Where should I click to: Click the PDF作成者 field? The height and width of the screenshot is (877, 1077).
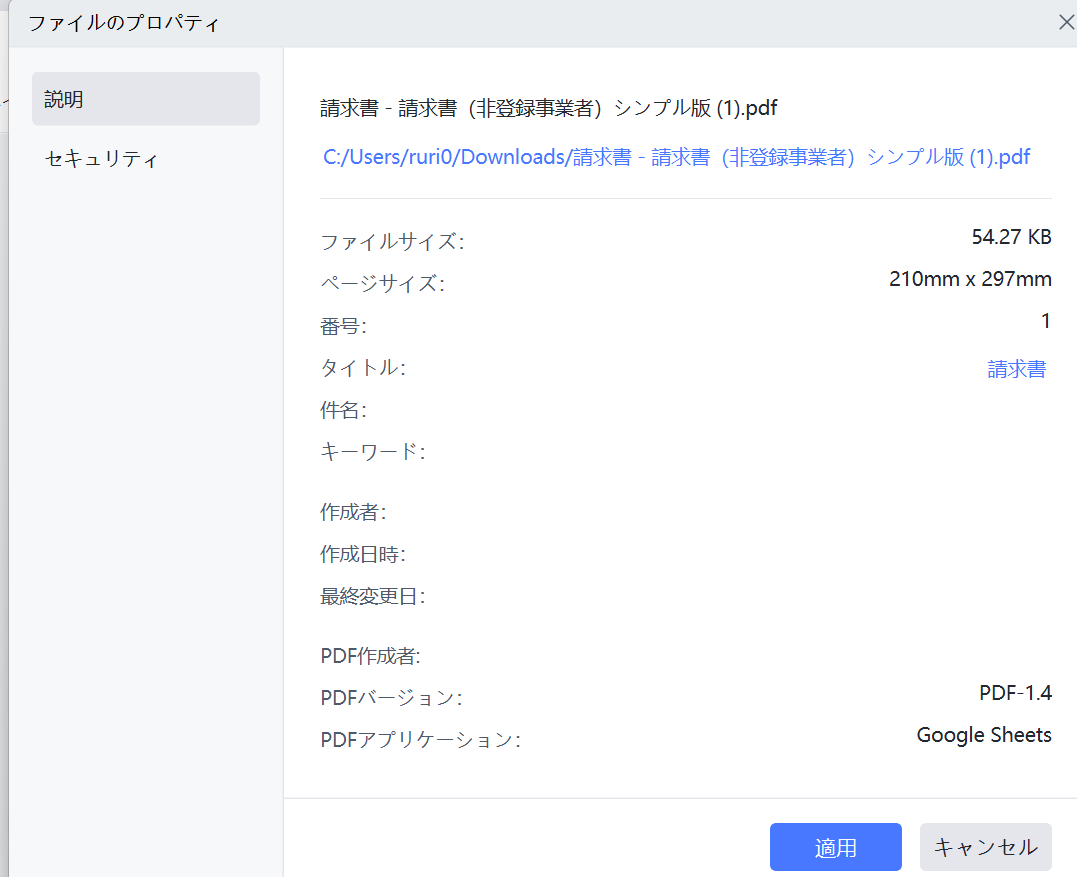click(x=700, y=656)
